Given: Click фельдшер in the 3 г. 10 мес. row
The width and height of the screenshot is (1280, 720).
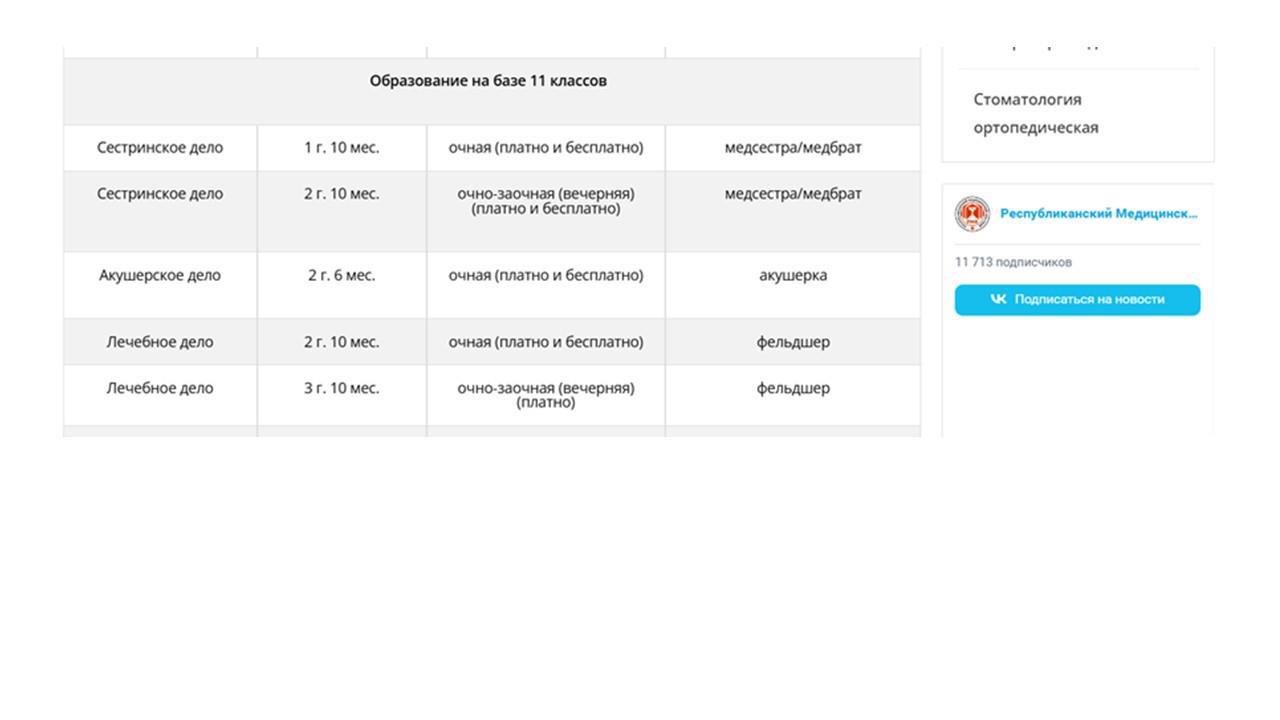Looking at the screenshot, I should [x=792, y=388].
